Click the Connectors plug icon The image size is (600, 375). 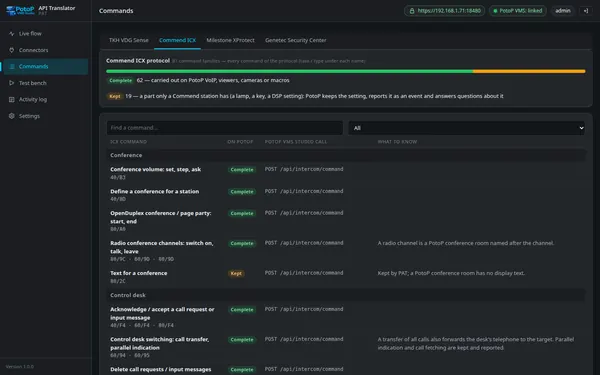(x=11, y=50)
